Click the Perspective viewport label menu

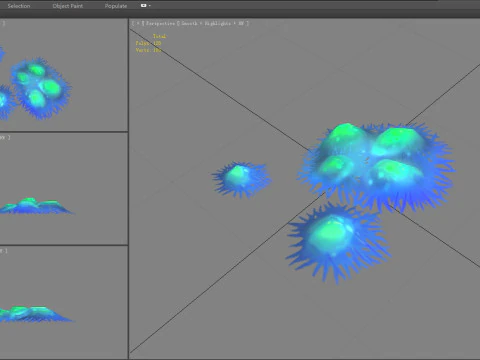click(x=160, y=23)
